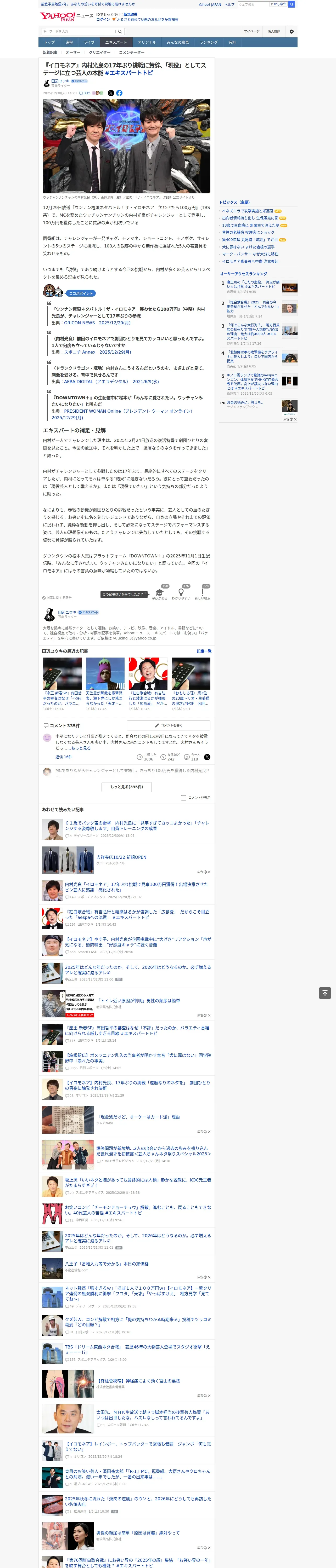Click the コメントを書く button
Image resolution: width=336 pixels, height=1568 pixels.
click(x=168, y=725)
